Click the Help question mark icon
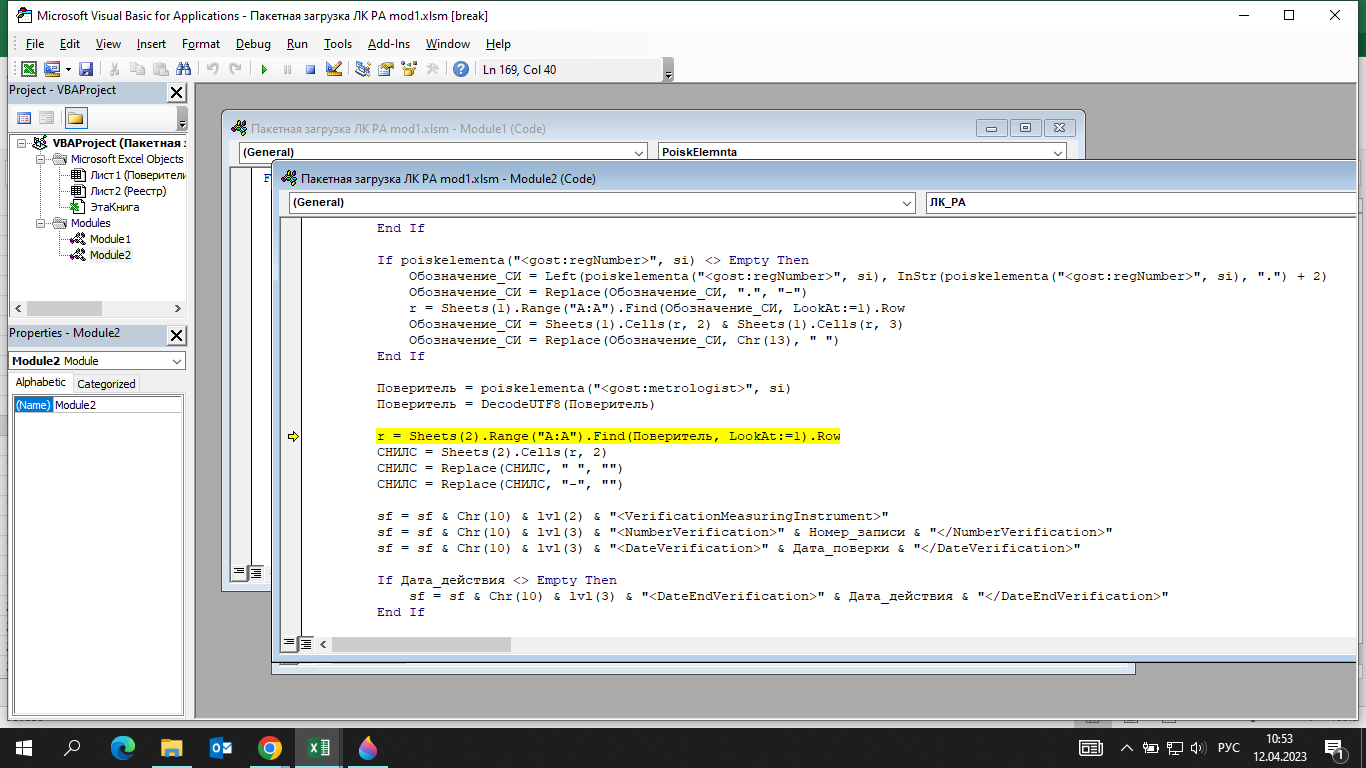The height and width of the screenshot is (768, 1366). coord(460,70)
